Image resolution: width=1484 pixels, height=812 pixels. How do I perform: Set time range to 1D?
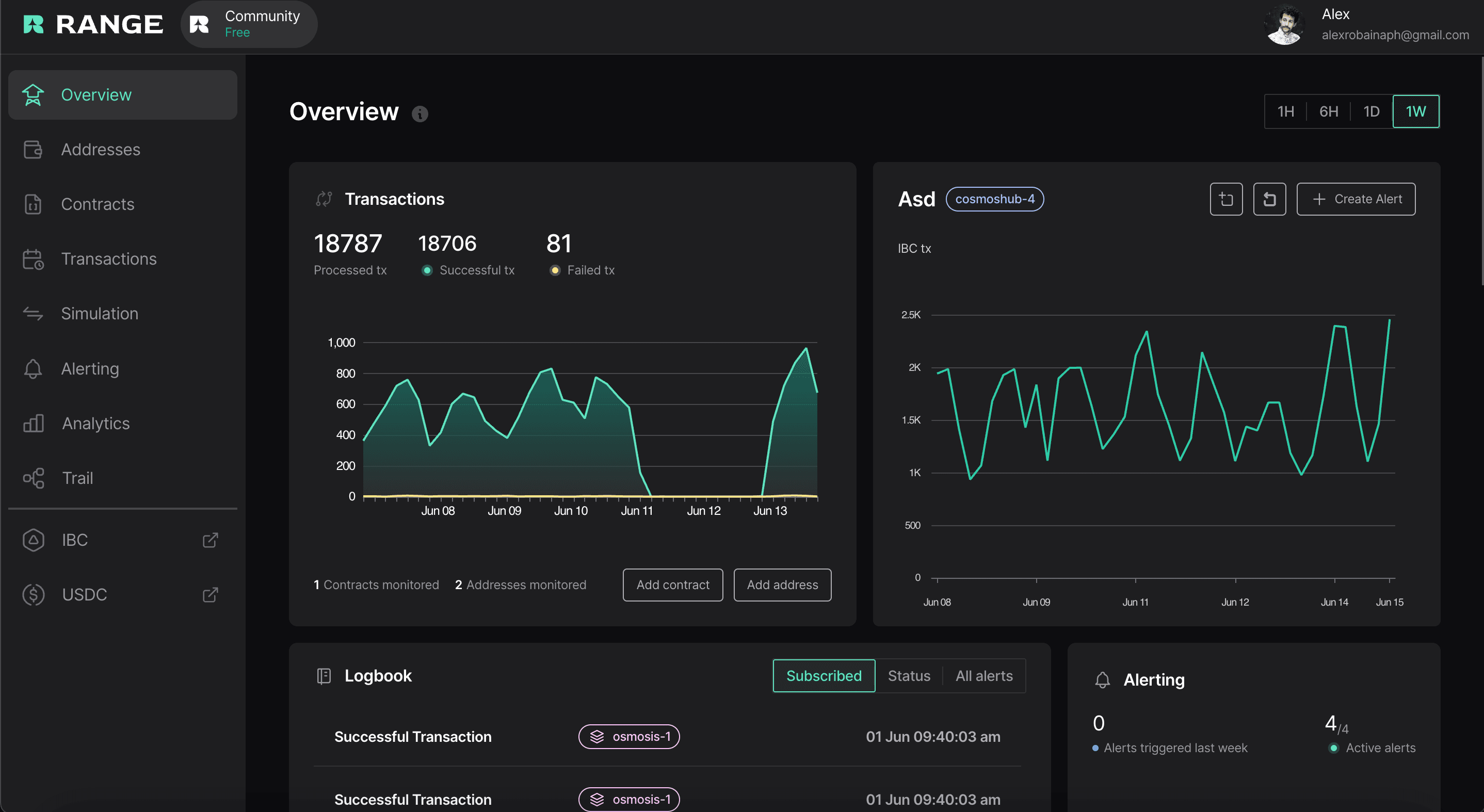pos(1371,112)
